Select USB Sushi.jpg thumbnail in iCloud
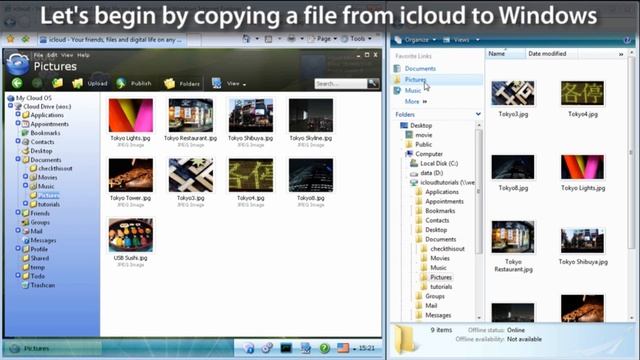The height and width of the screenshot is (360, 640). tap(131, 235)
